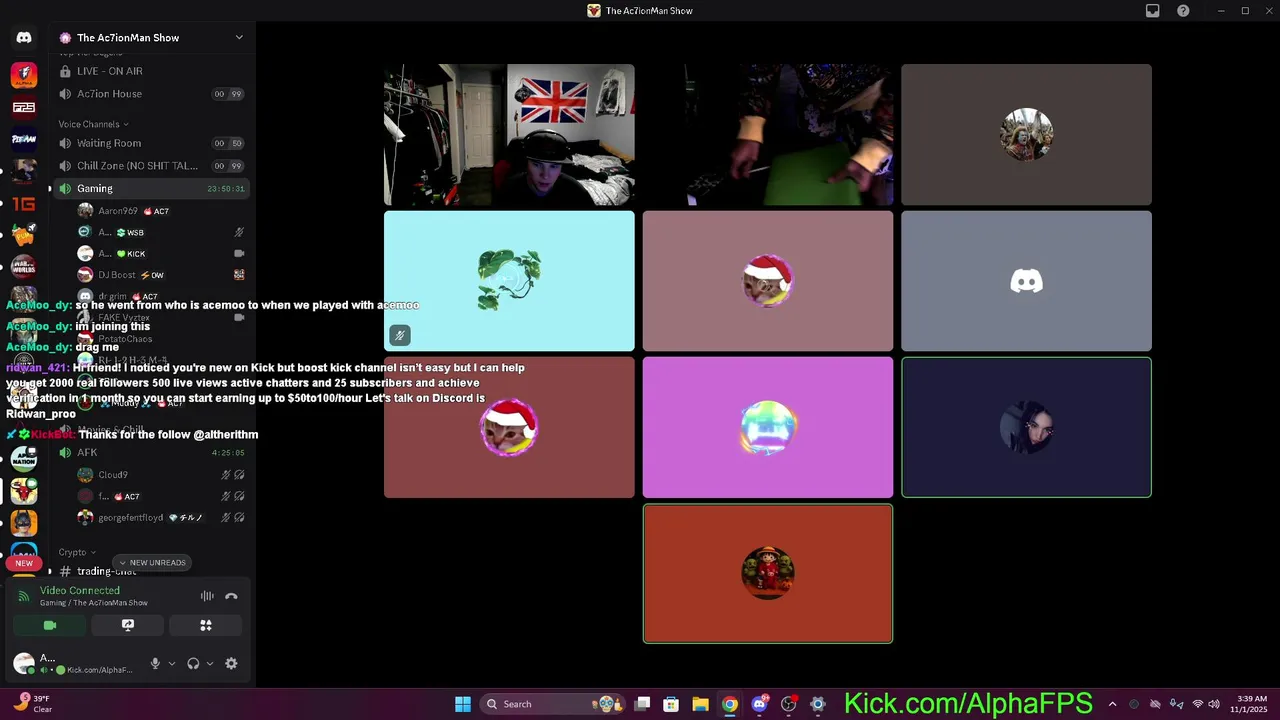This screenshot has width=1280, height=720.
Task: Select user georgefentfloyd in AFK channel
Action: click(x=160, y=518)
